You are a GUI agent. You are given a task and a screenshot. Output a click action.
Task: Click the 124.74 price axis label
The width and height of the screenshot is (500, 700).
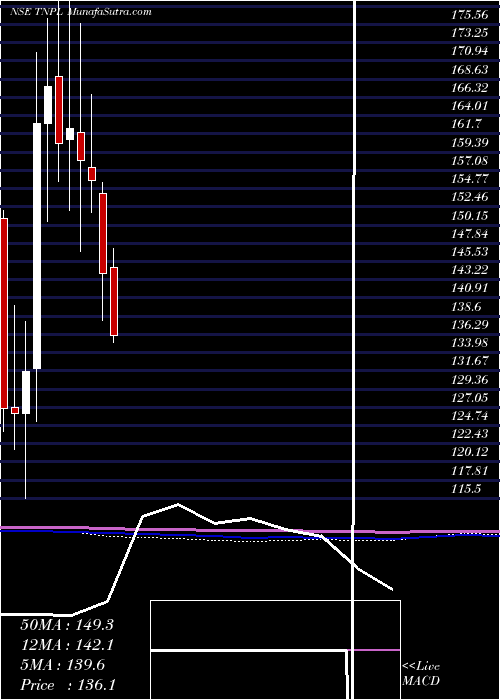point(469,417)
